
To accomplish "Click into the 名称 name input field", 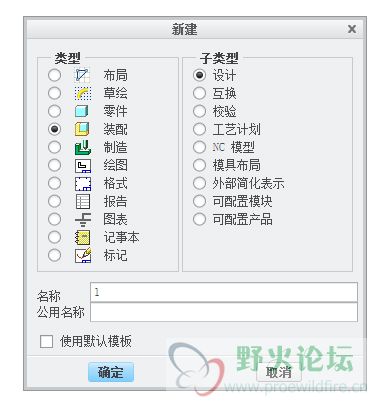I will pyautogui.click(x=224, y=292).
